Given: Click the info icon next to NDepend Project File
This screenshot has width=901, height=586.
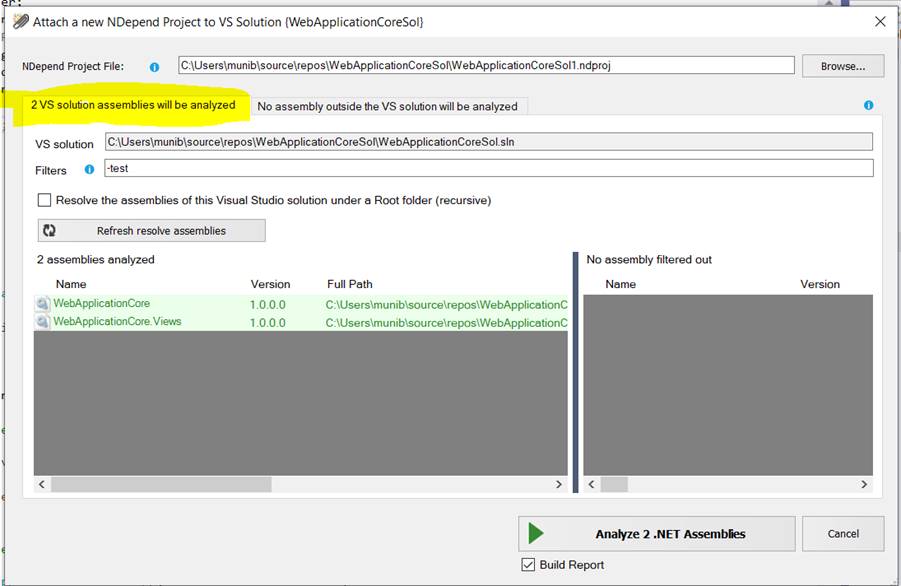Looking at the screenshot, I should [153, 65].
